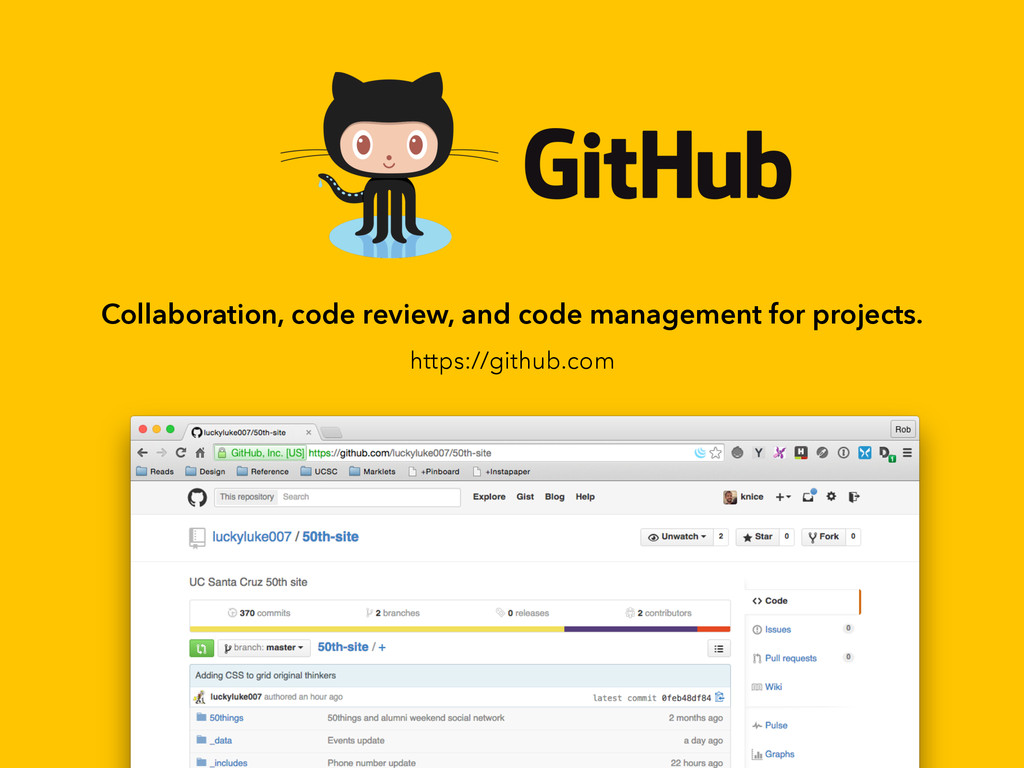Viewport: 1024px width, 768px height.
Task: Click the H extension icon in toolbar
Action: (x=801, y=453)
